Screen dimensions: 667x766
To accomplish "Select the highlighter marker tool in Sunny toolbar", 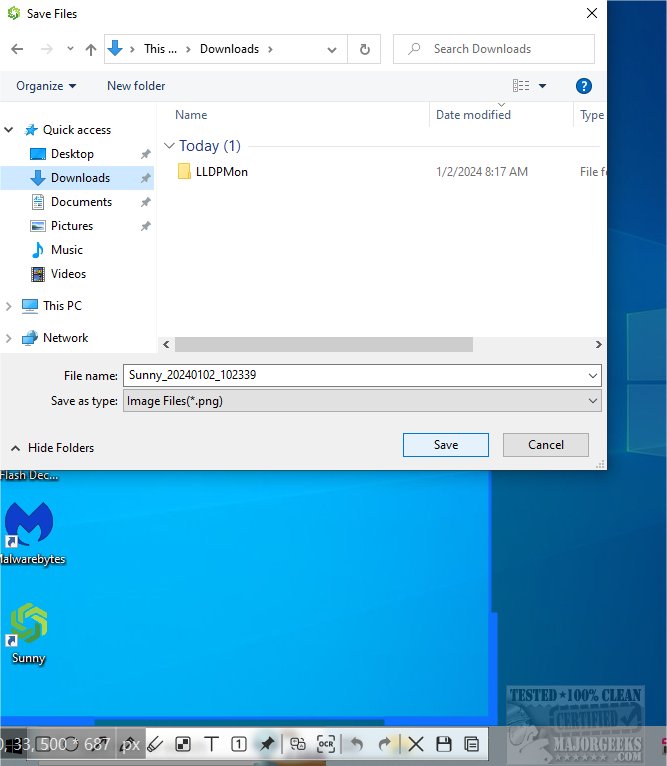I will click(155, 745).
